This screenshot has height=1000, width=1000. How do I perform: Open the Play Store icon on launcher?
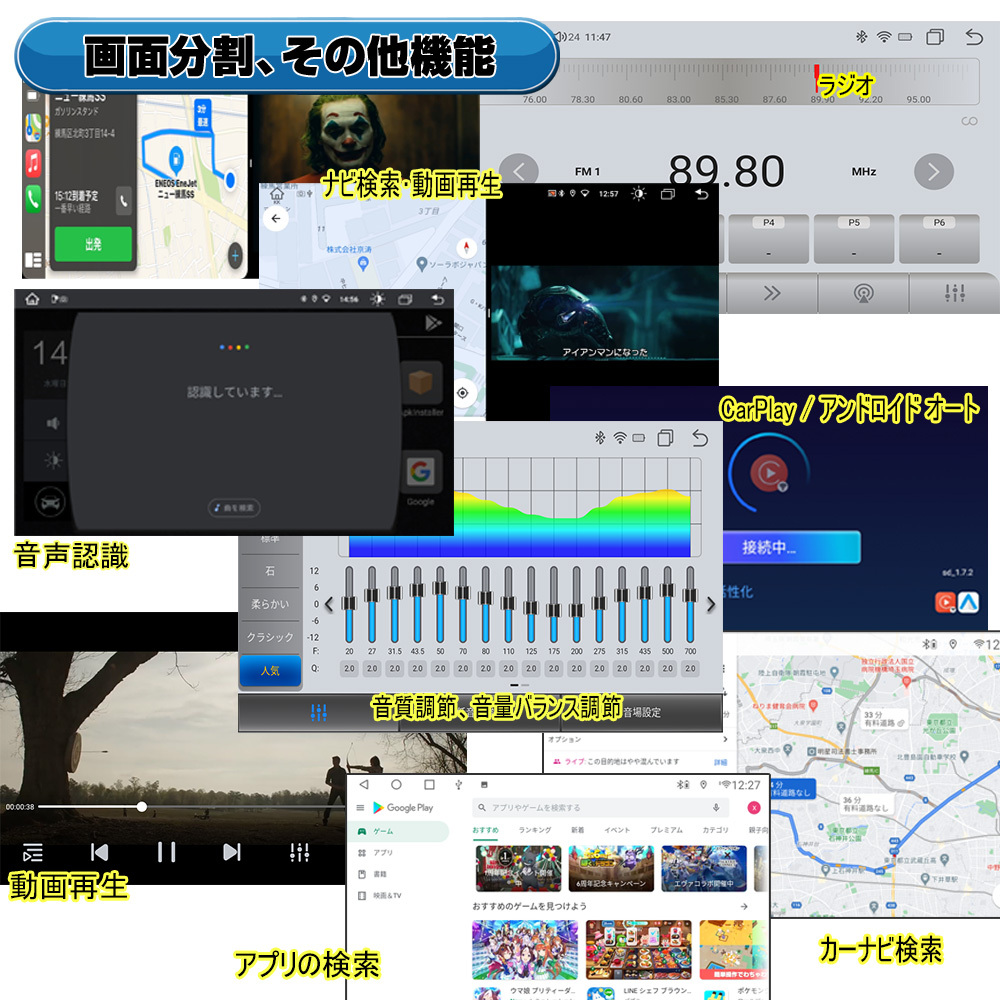434,323
